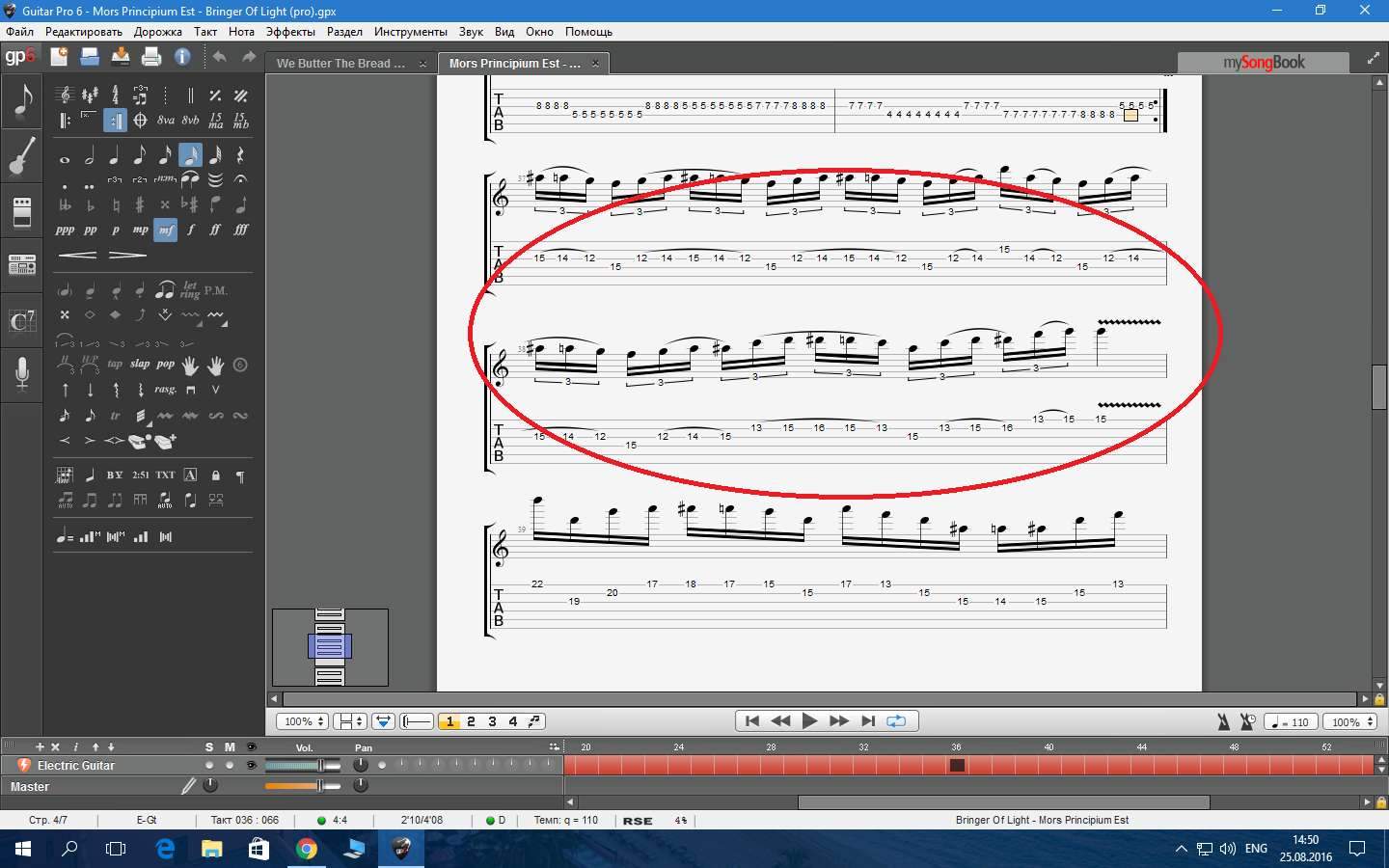The width and height of the screenshot is (1389, 868).
Task: Apply the 8va octave marking
Action: tap(166, 121)
